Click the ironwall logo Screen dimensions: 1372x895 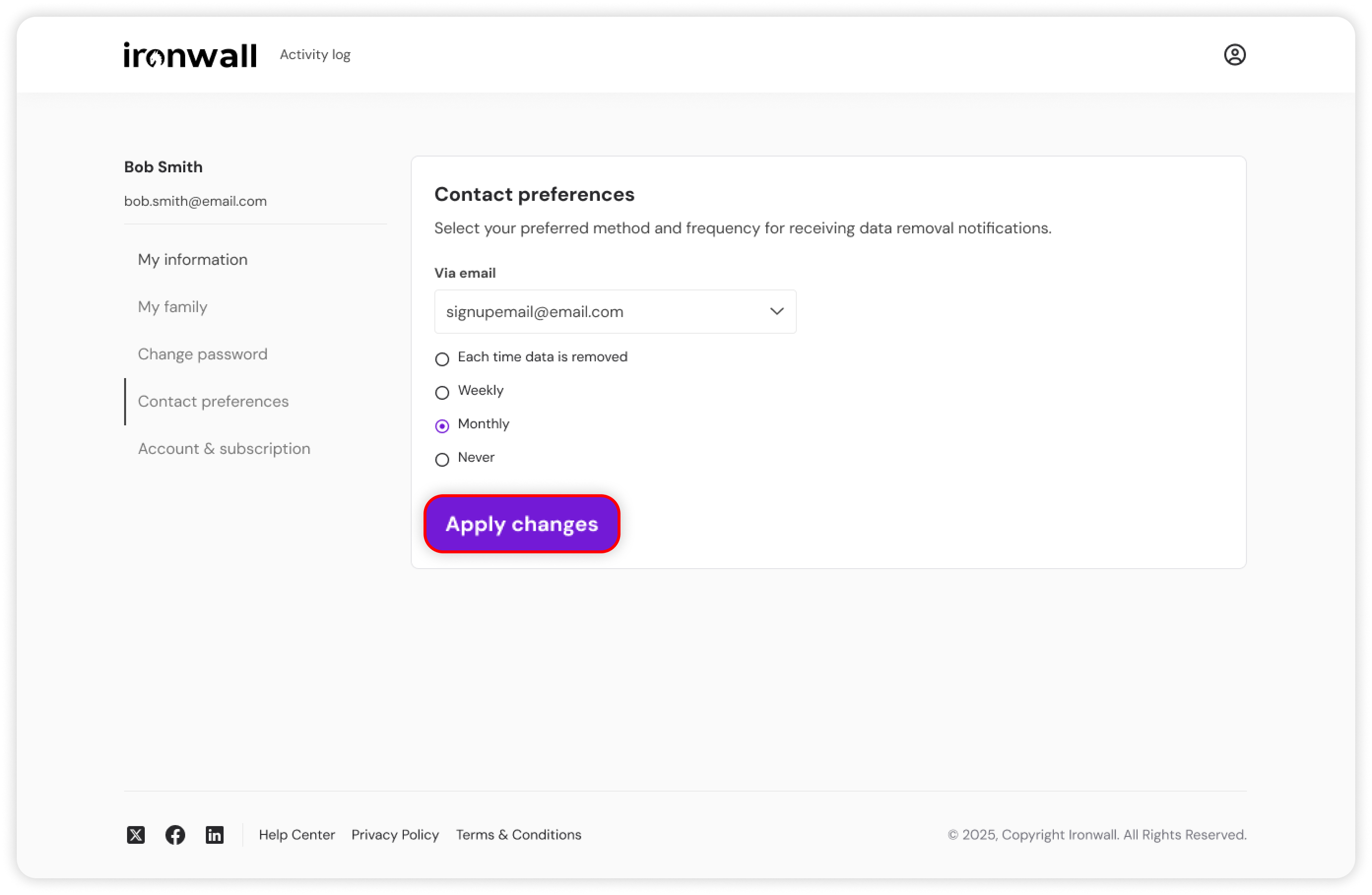pyautogui.click(x=190, y=55)
